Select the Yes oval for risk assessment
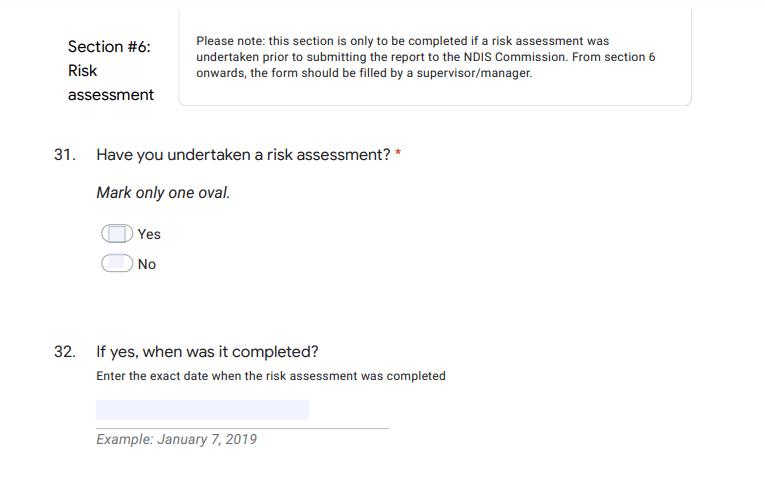The image size is (765, 485). tap(117, 234)
